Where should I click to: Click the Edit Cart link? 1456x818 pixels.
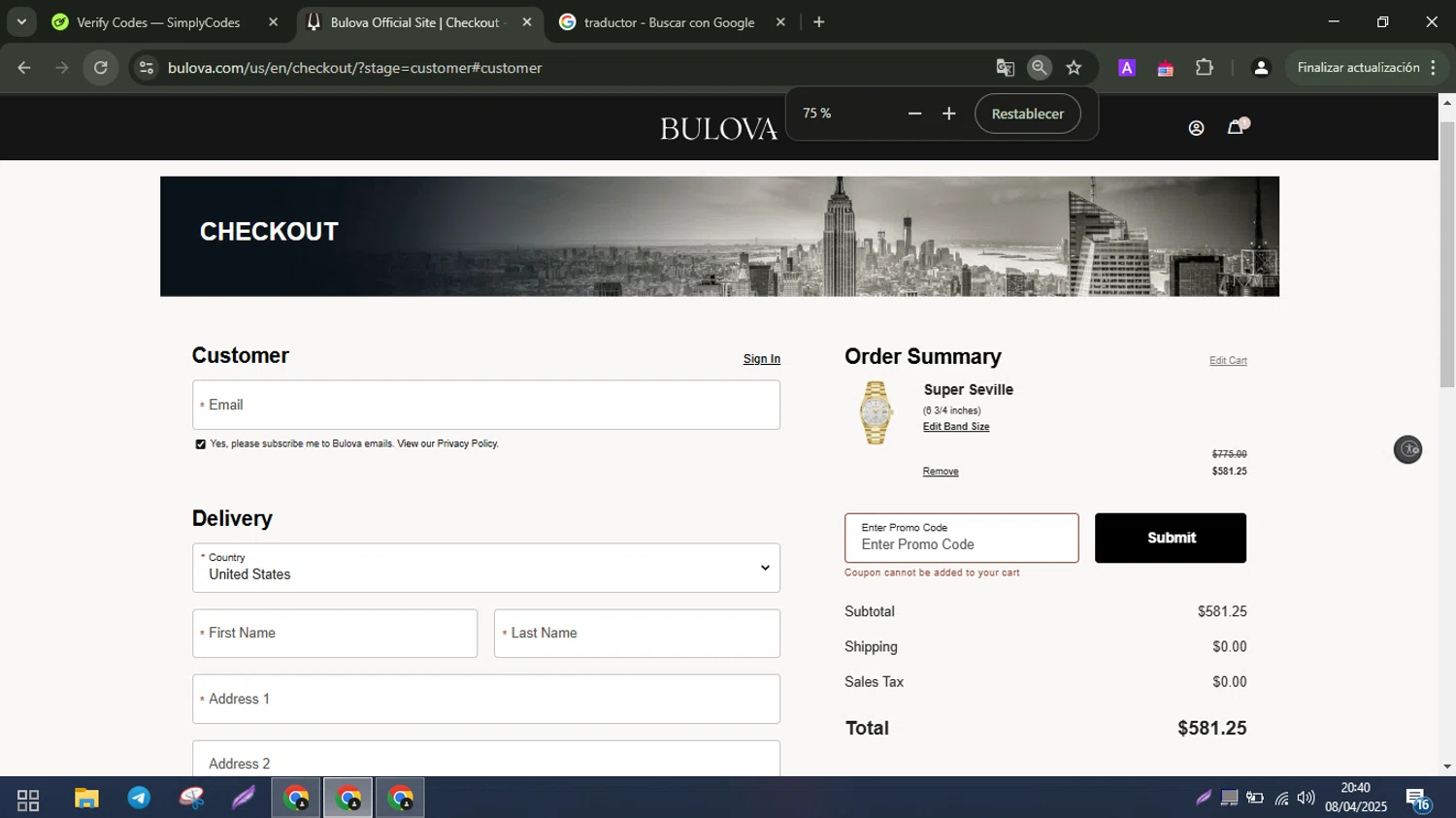tap(1228, 361)
